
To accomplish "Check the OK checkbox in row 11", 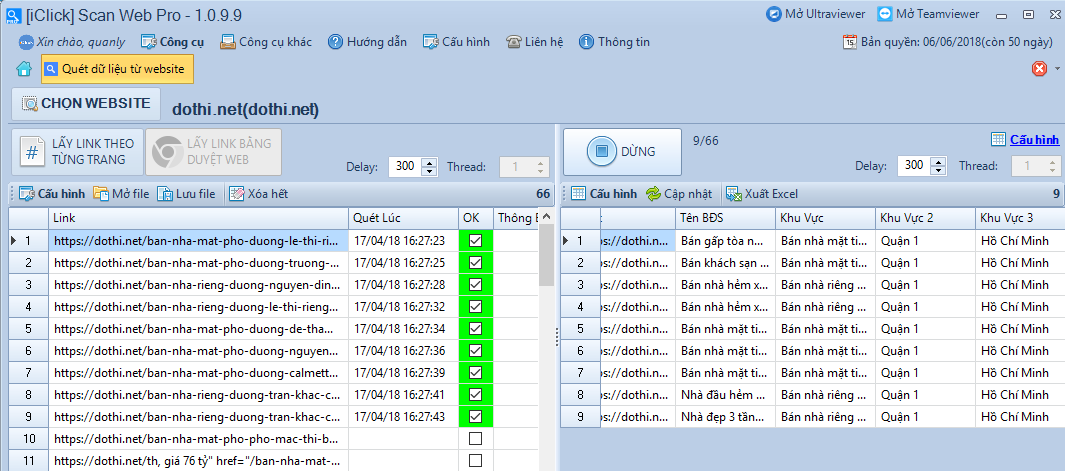I will click(475, 461).
